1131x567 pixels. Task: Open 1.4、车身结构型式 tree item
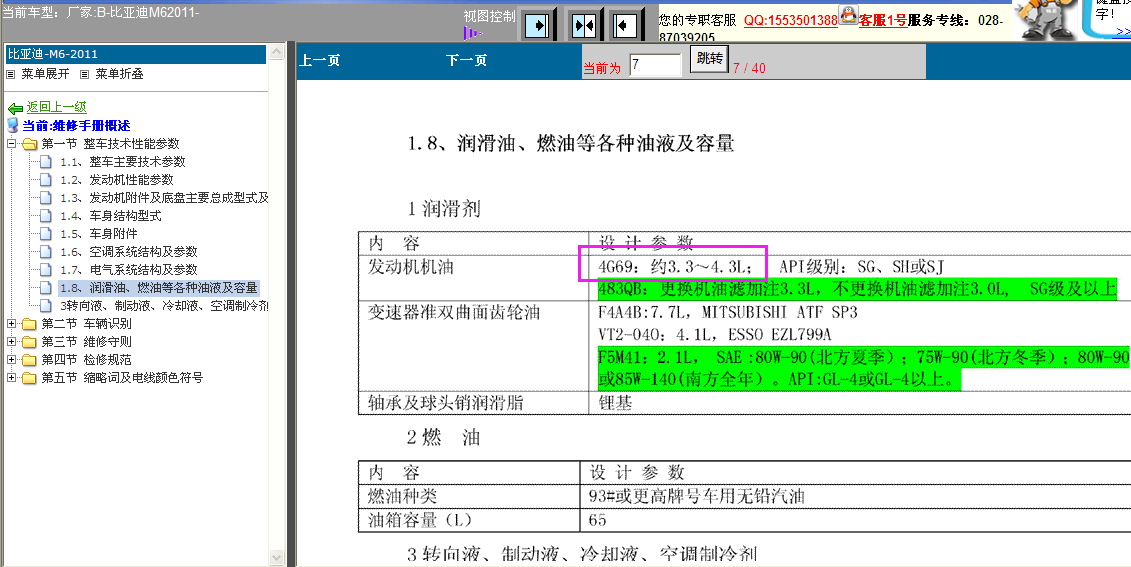point(110,216)
